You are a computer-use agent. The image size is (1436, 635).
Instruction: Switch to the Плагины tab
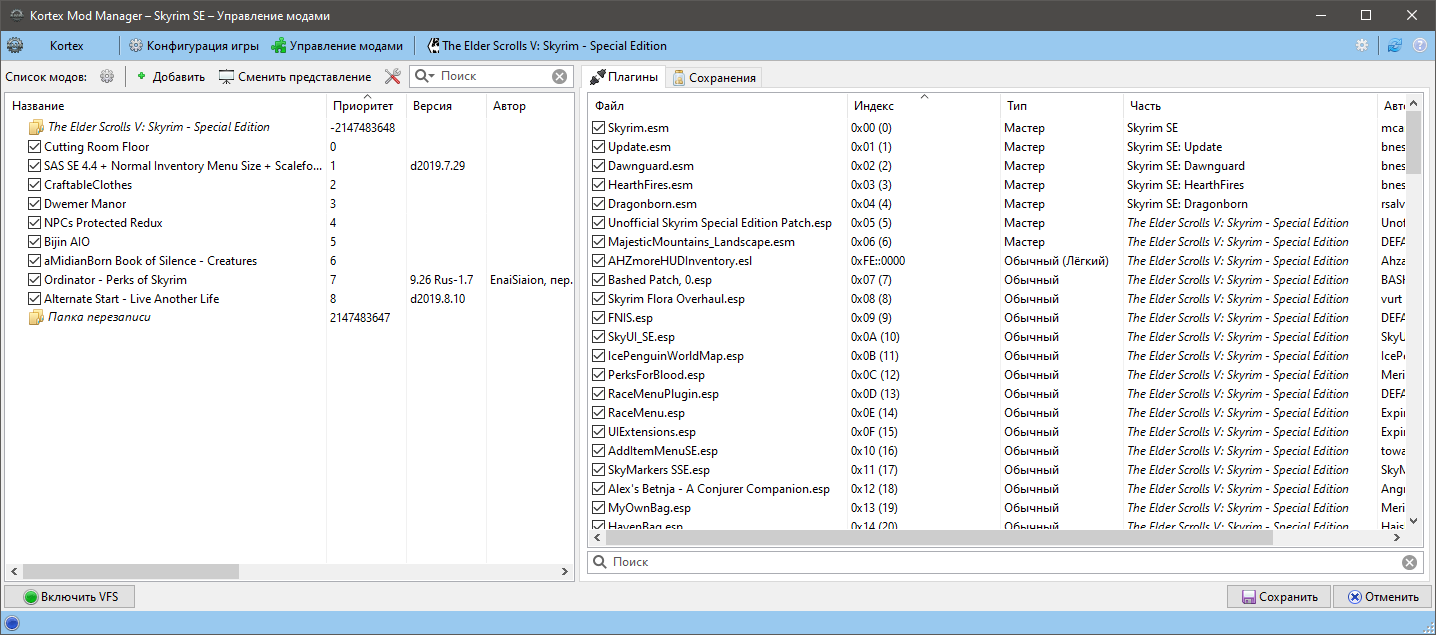624,77
